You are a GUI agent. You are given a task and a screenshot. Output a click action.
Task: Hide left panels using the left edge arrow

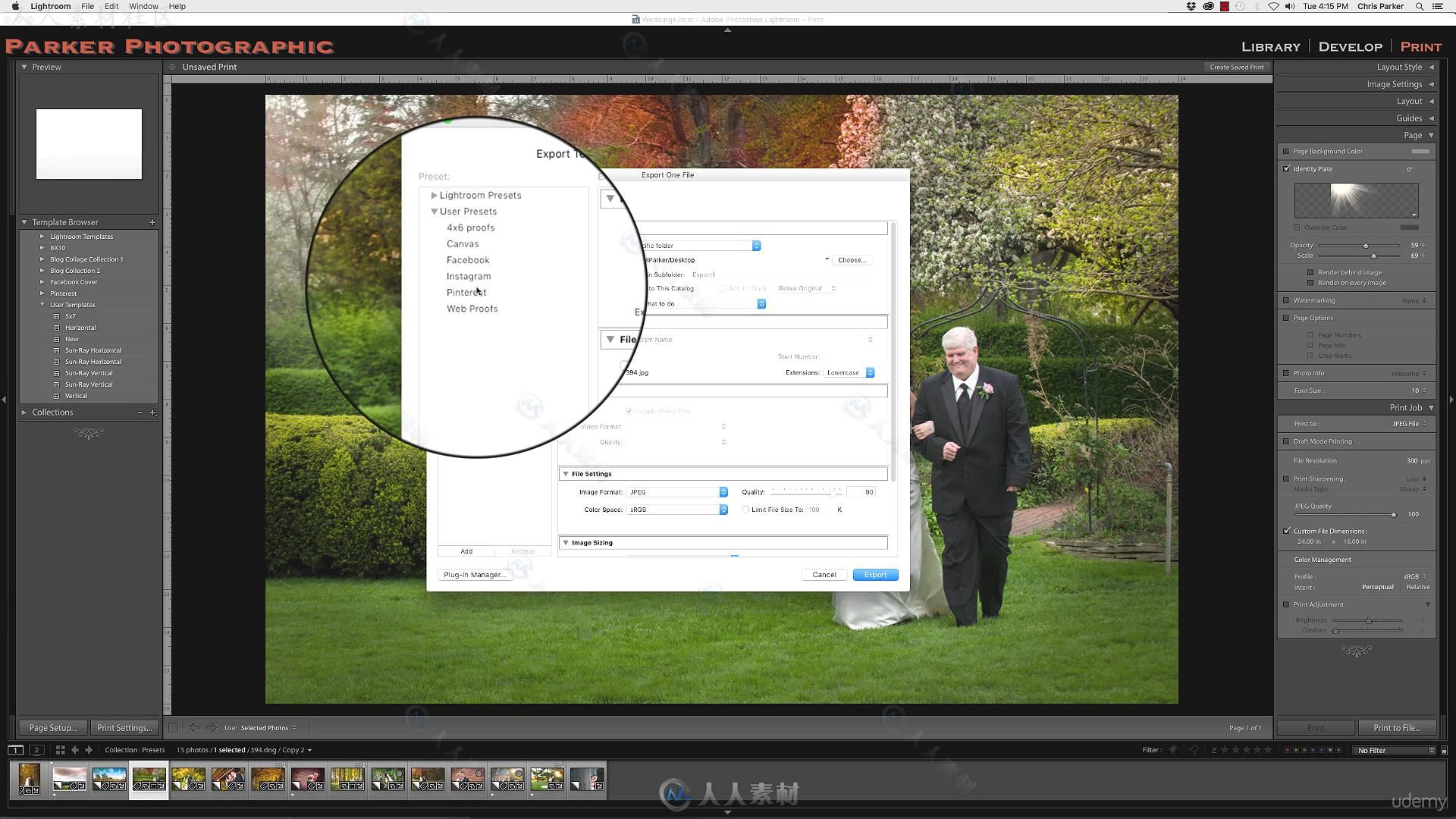tap(4, 400)
